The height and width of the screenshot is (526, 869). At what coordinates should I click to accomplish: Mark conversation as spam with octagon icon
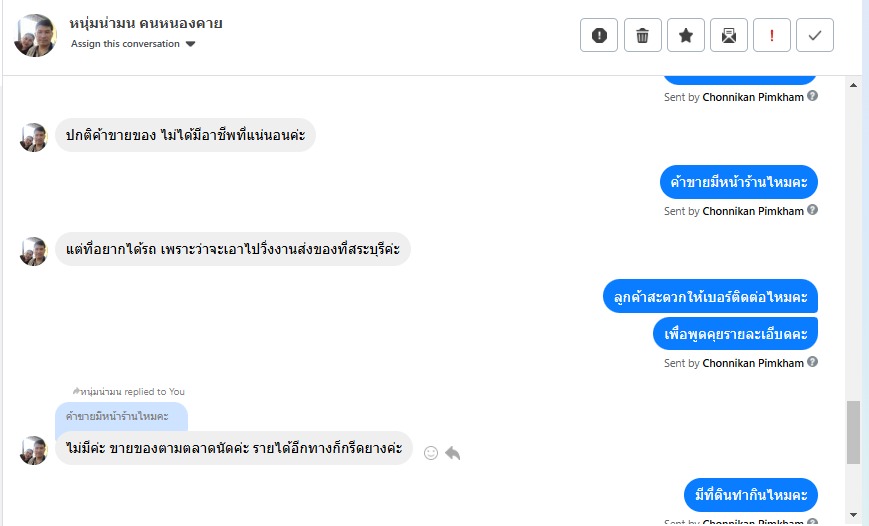tap(599, 36)
